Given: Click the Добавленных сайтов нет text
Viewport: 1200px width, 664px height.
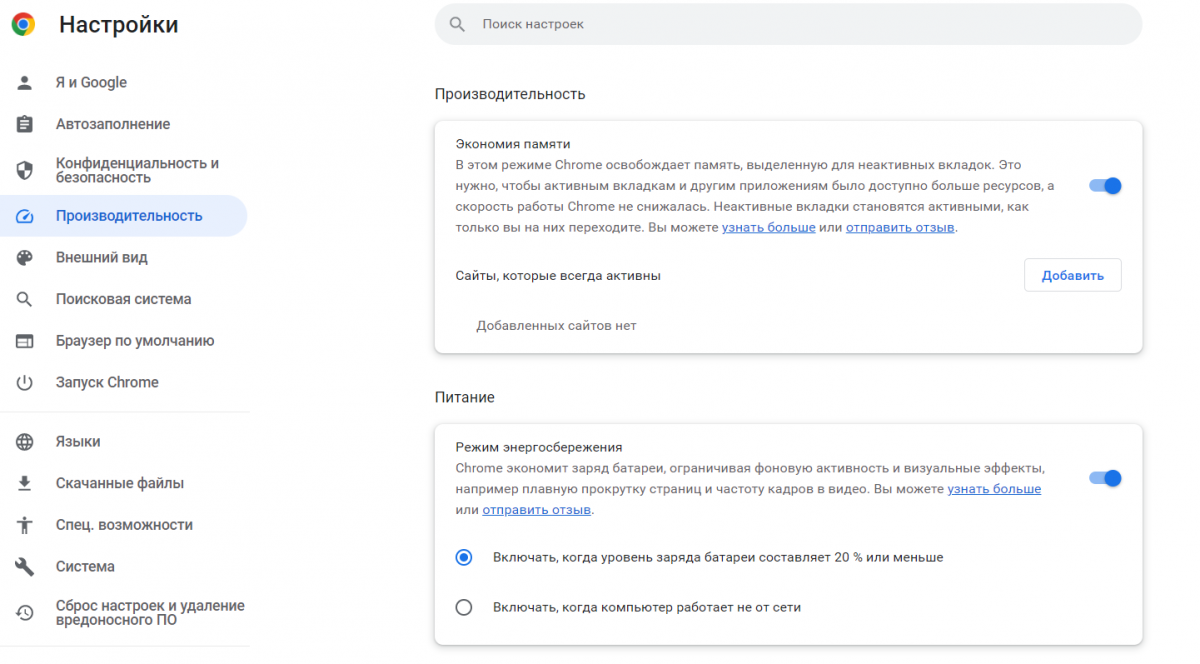Looking at the screenshot, I should (x=556, y=326).
